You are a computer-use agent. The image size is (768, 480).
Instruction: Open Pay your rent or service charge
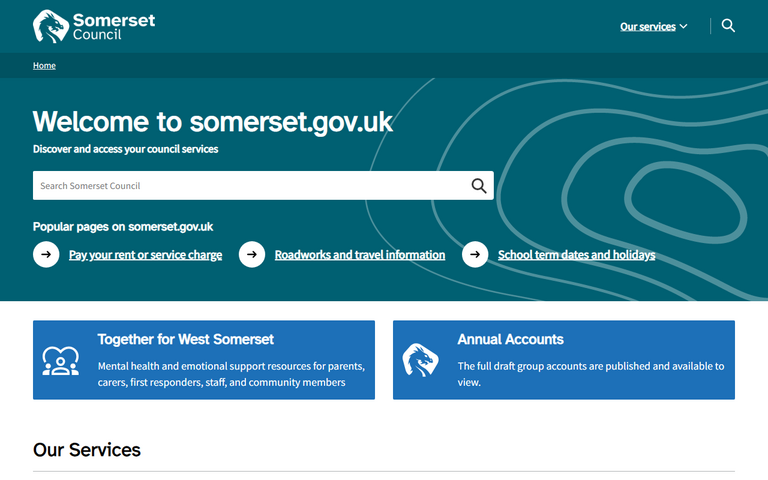[x=145, y=255]
